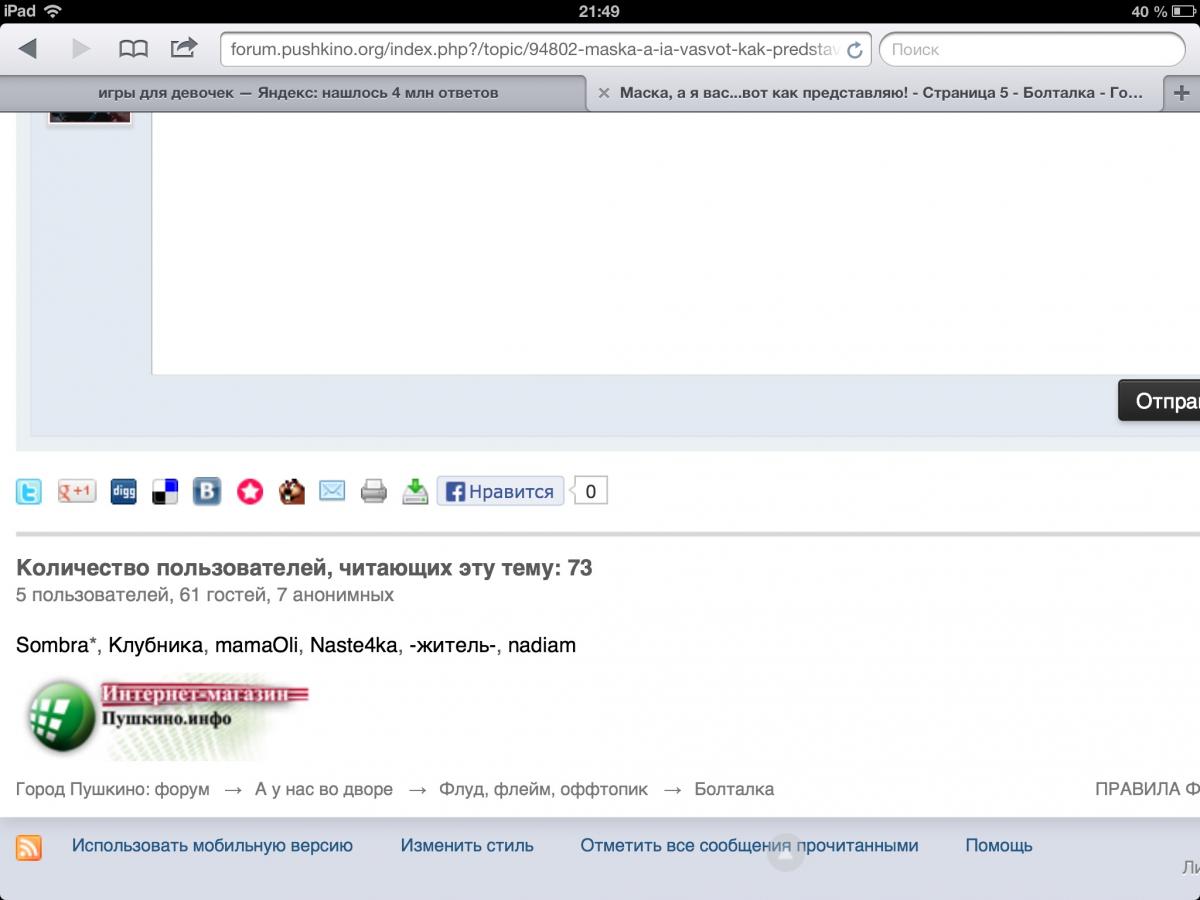Click the Google +1 share icon
The image size is (1200, 900).
(x=77, y=491)
